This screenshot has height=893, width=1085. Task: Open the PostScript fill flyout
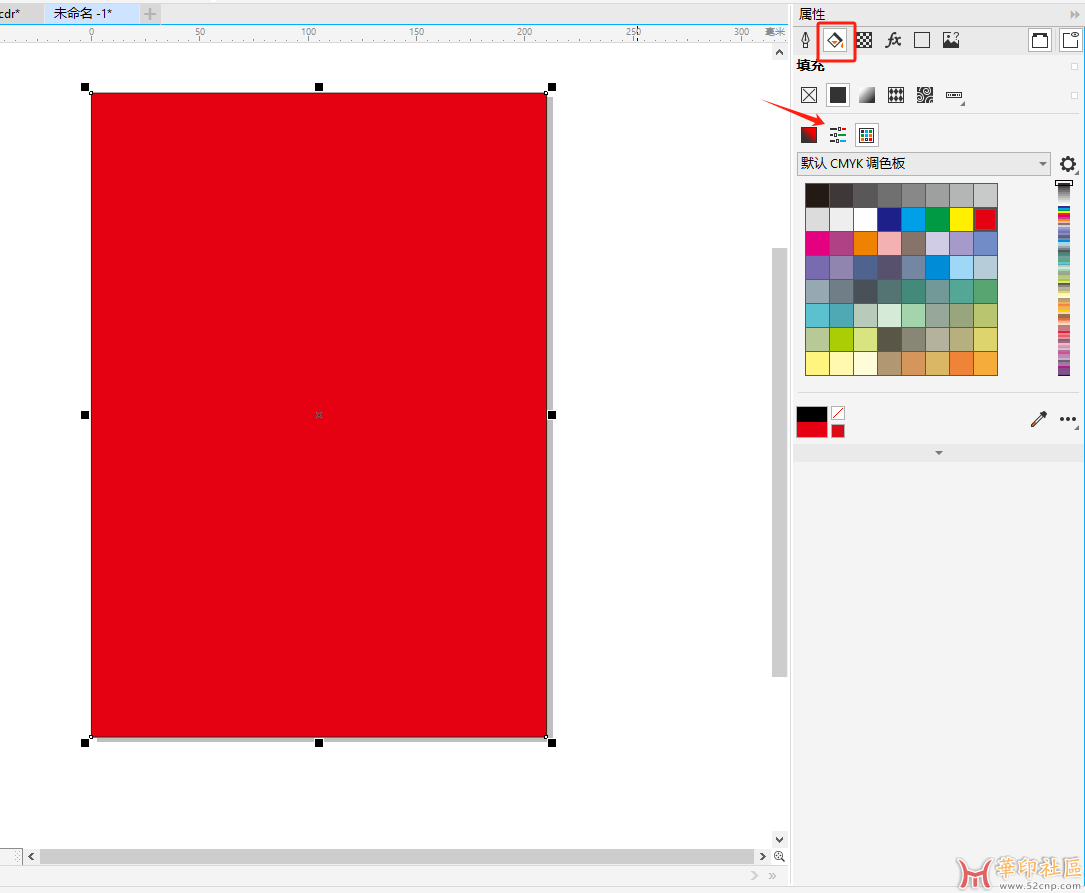[955, 96]
